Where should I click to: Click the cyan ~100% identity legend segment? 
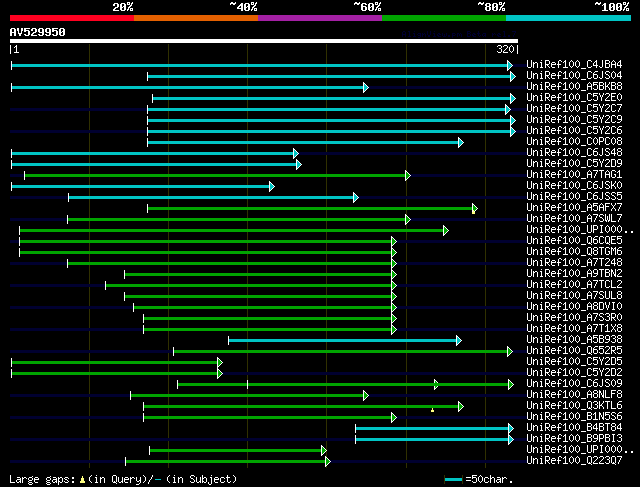click(569, 18)
